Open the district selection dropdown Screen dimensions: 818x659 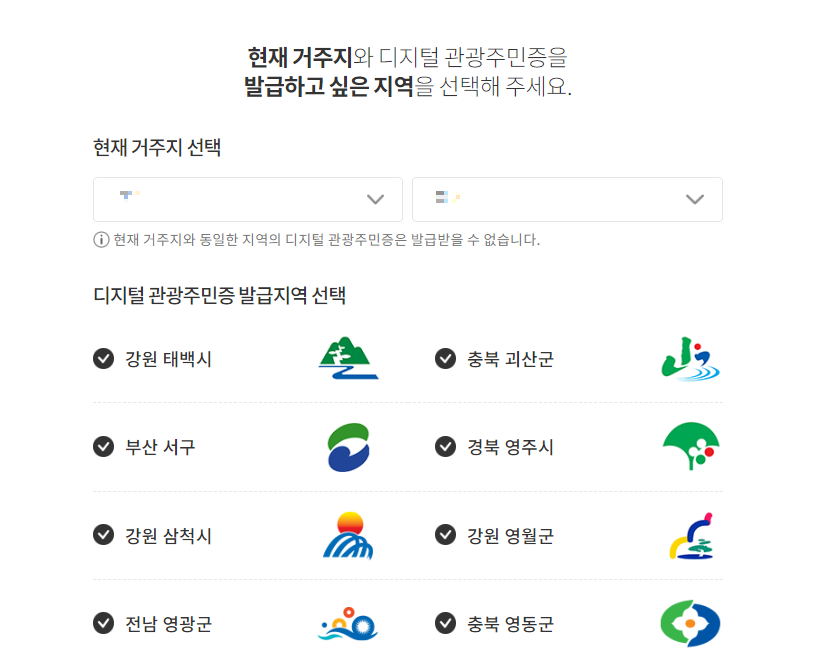pyautogui.click(x=567, y=199)
